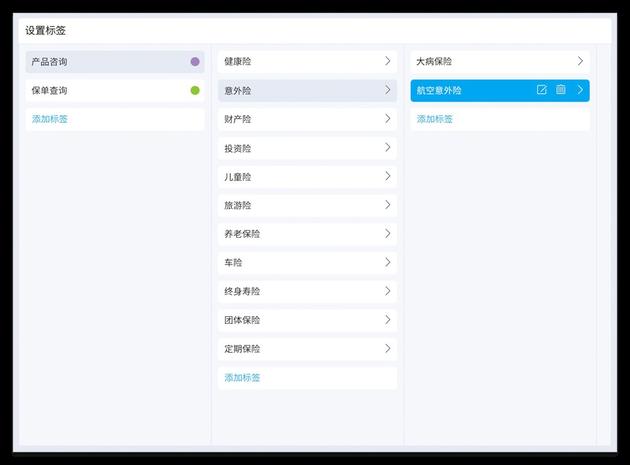Select the 意外险 label text

click(x=238, y=90)
